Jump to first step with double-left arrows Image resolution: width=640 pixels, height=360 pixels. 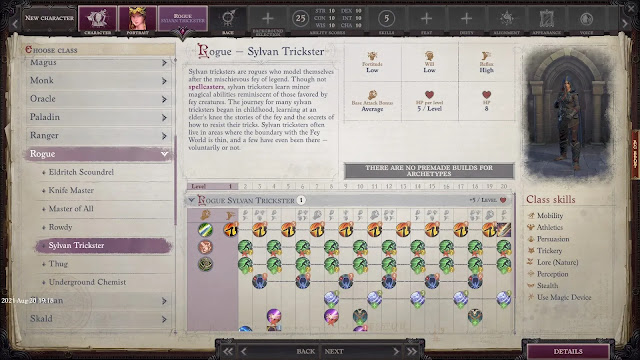[x=228, y=351]
